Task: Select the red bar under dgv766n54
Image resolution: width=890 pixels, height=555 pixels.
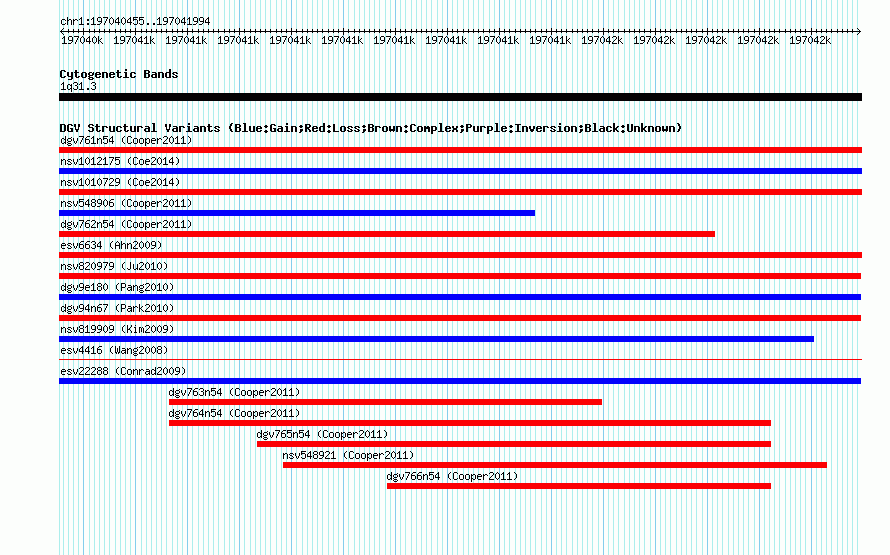Action: pos(579,486)
